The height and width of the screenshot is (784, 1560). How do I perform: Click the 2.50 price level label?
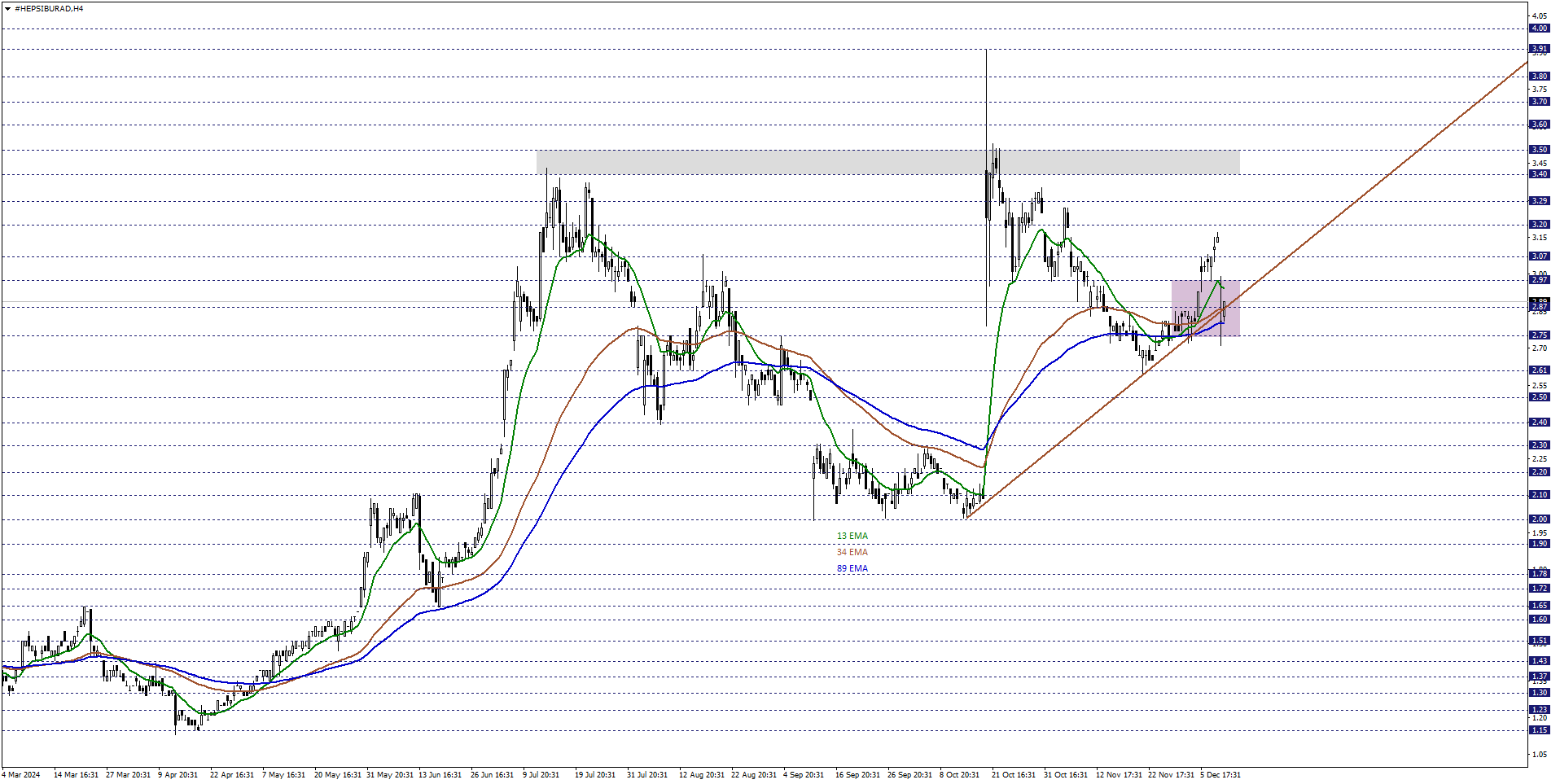pos(1539,397)
